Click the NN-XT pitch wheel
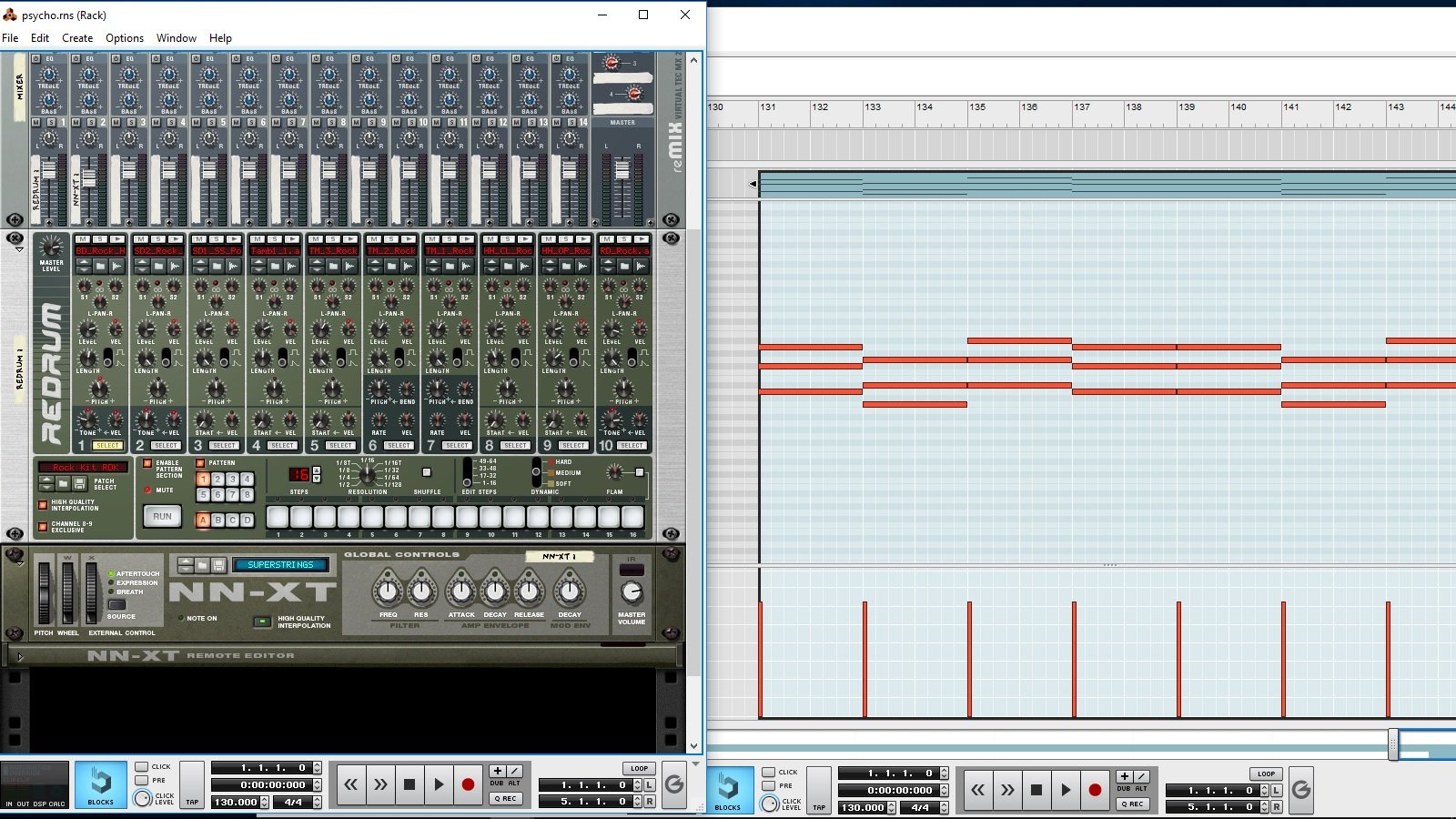Screen dimensions: 1456x819 click(x=44, y=593)
